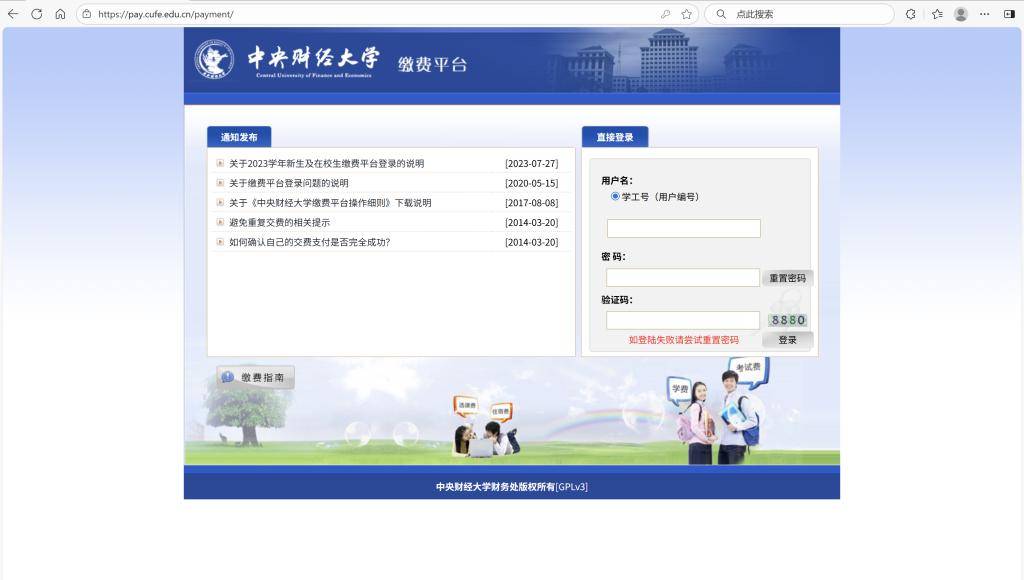Select the 学工号 (用户编号) radio button

click(x=615, y=197)
